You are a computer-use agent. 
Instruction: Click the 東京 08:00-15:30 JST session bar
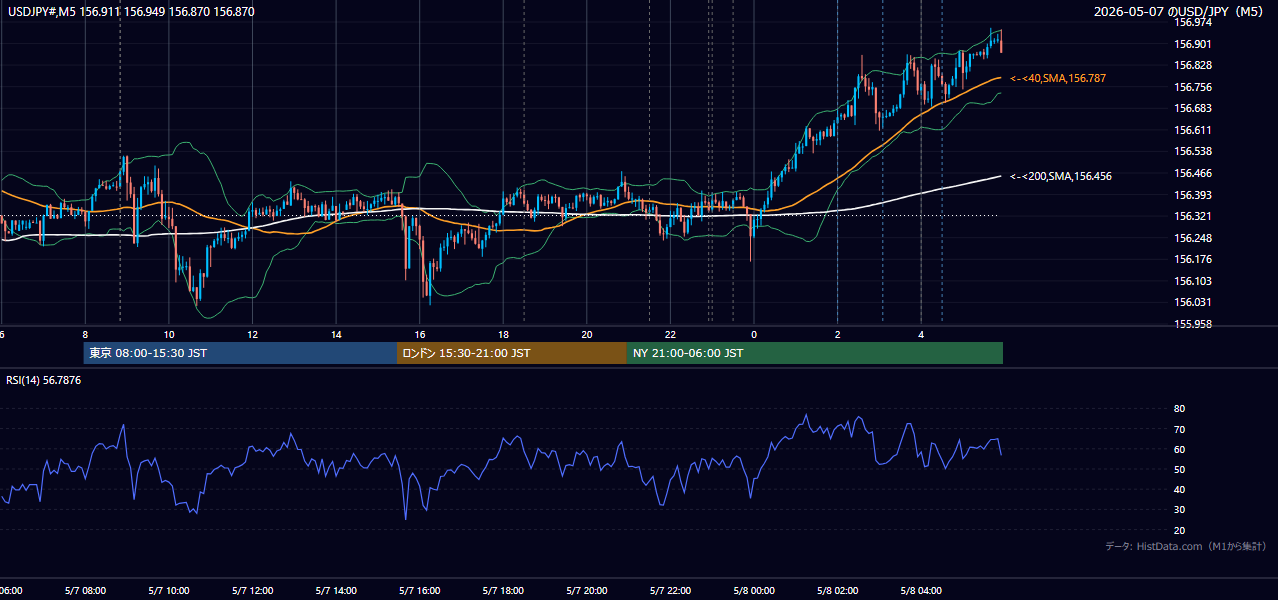click(x=240, y=353)
